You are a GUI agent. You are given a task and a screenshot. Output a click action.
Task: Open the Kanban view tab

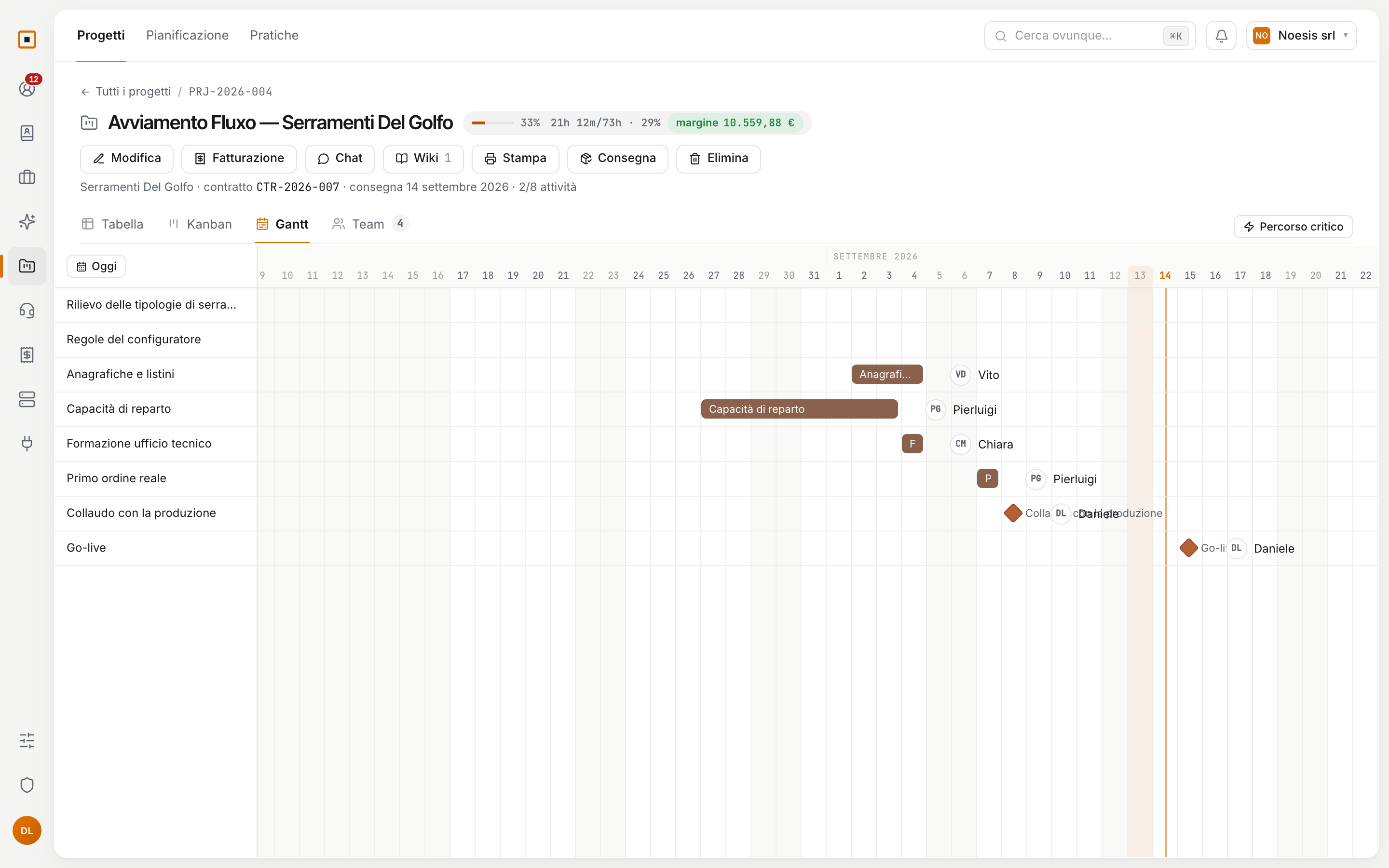click(x=200, y=224)
